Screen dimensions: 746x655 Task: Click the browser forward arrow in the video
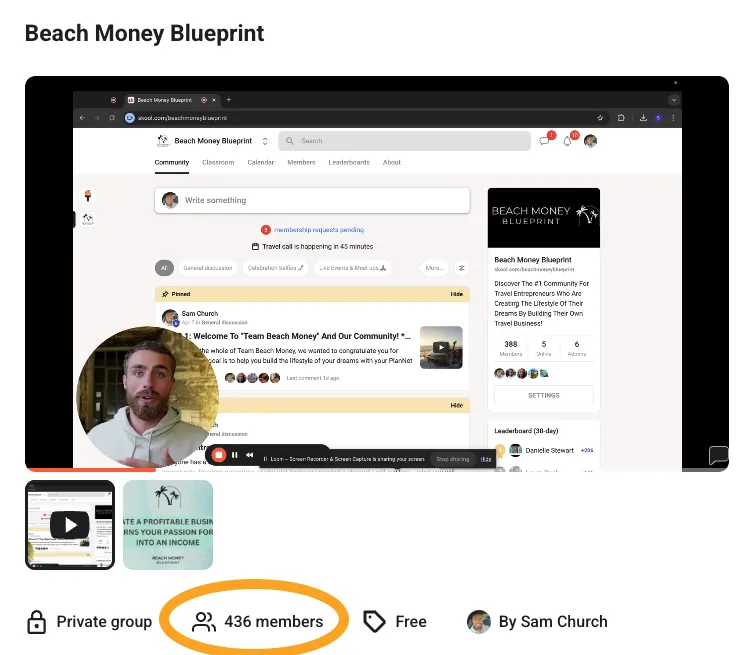click(x=97, y=118)
